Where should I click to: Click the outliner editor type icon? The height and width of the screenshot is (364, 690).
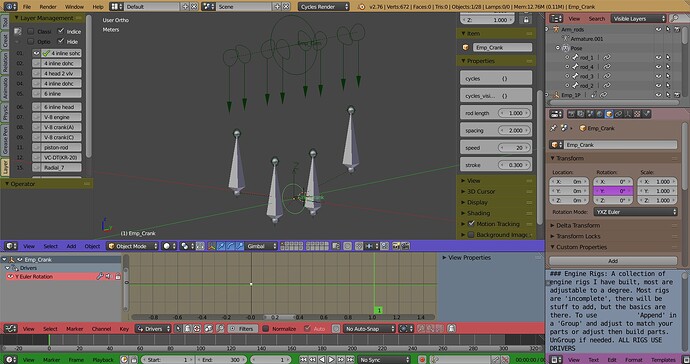pyautogui.click(x=557, y=18)
